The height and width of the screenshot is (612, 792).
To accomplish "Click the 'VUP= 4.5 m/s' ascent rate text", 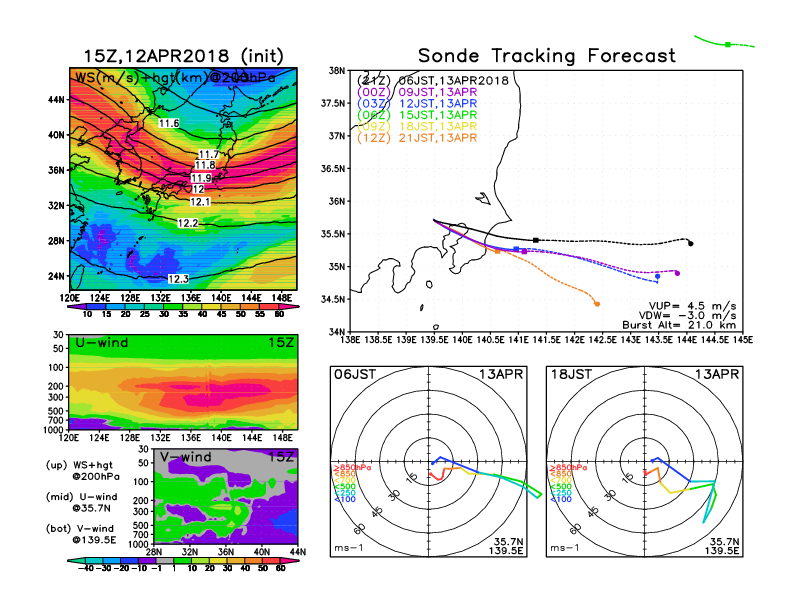I will pos(692,306).
